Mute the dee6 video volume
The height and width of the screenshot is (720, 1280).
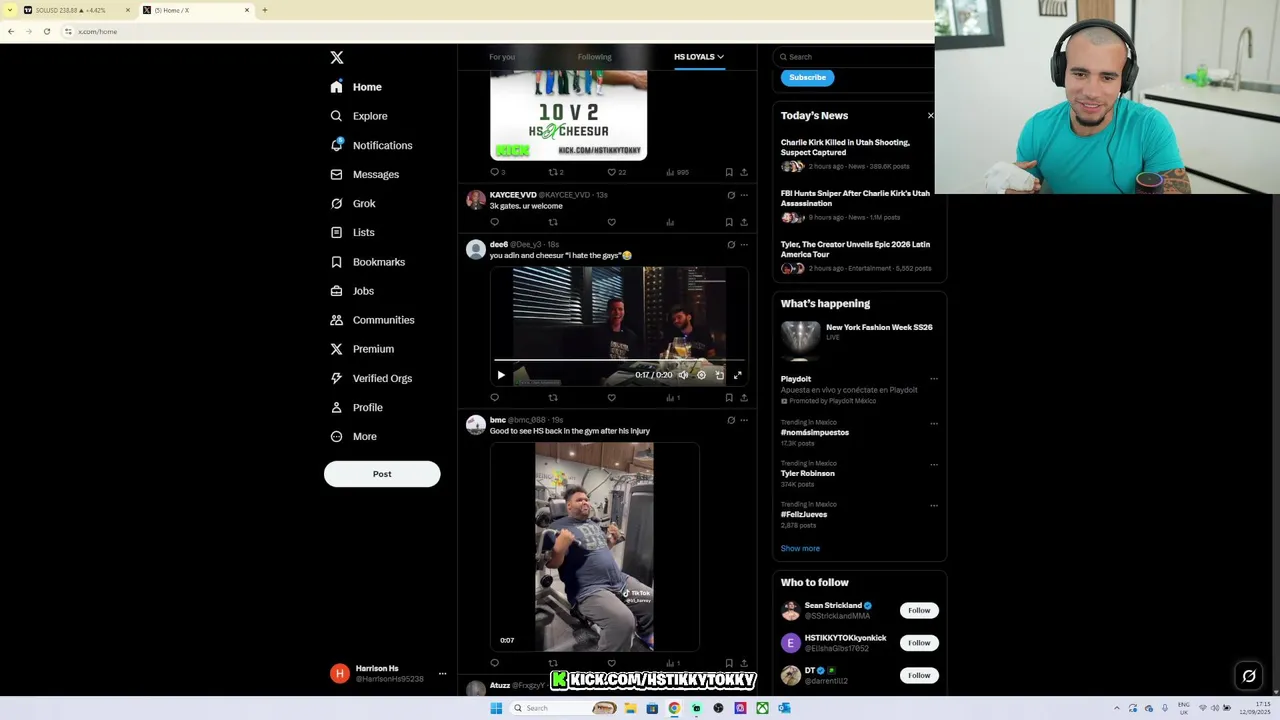(x=683, y=375)
